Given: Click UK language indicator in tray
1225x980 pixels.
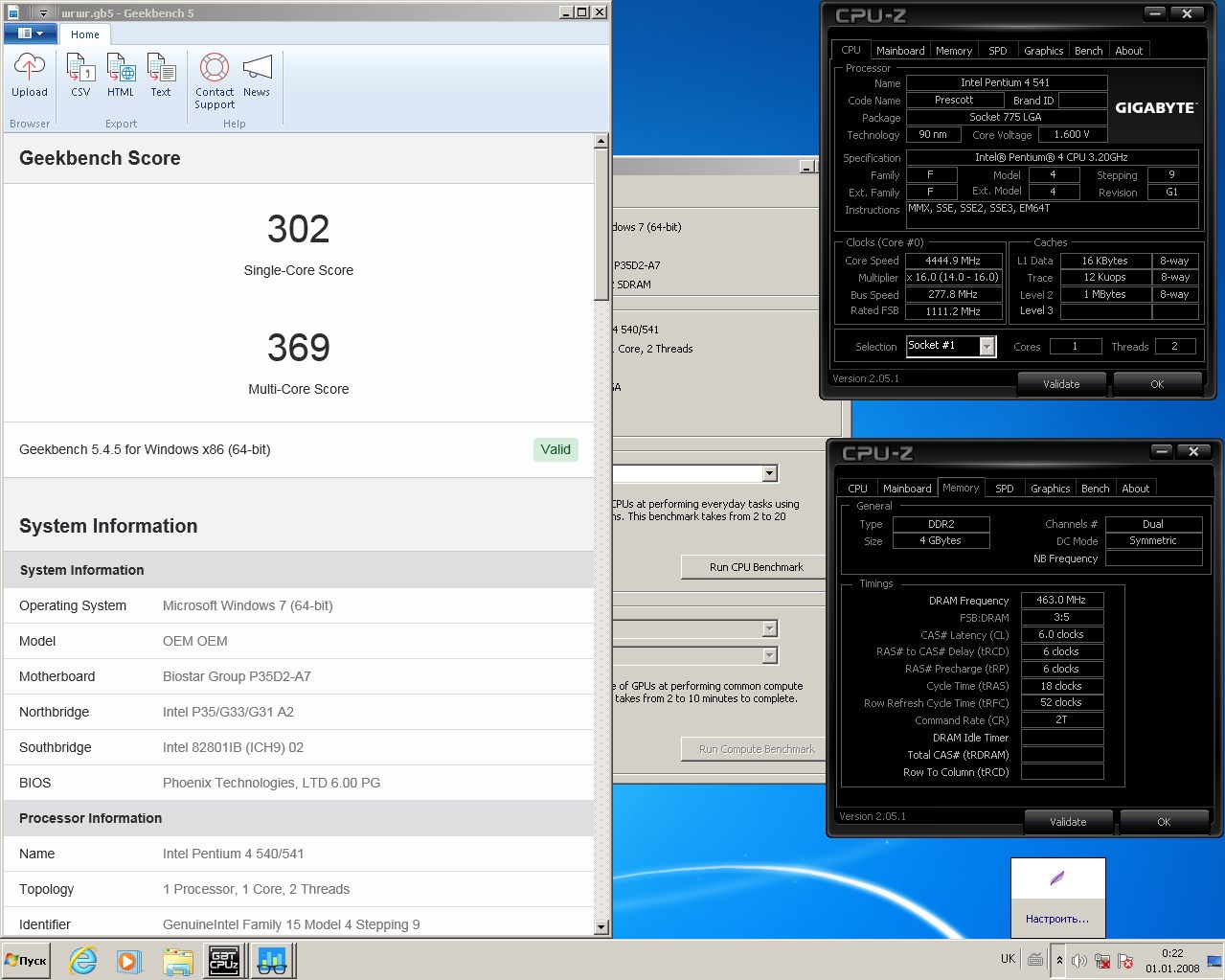Looking at the screenshot, I should [x=1008, y=959].
